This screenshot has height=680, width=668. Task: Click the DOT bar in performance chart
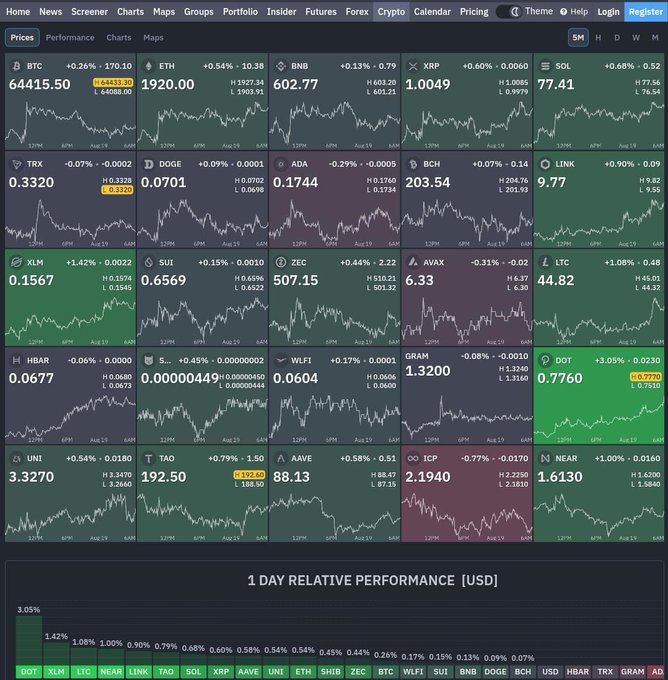point(29,641)
